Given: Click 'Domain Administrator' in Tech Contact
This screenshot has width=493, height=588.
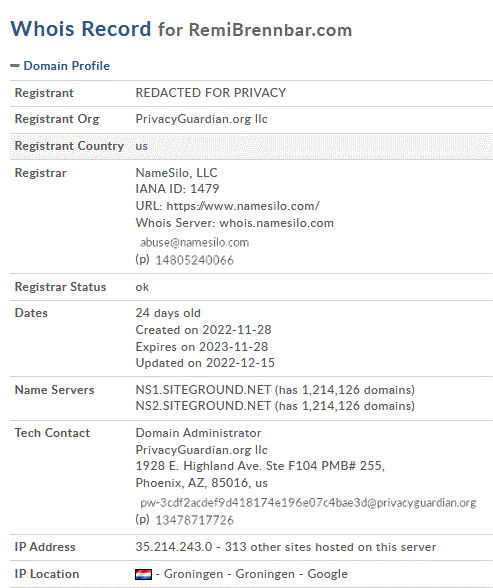Looking at the screenshot, I should tap(198, 433).
